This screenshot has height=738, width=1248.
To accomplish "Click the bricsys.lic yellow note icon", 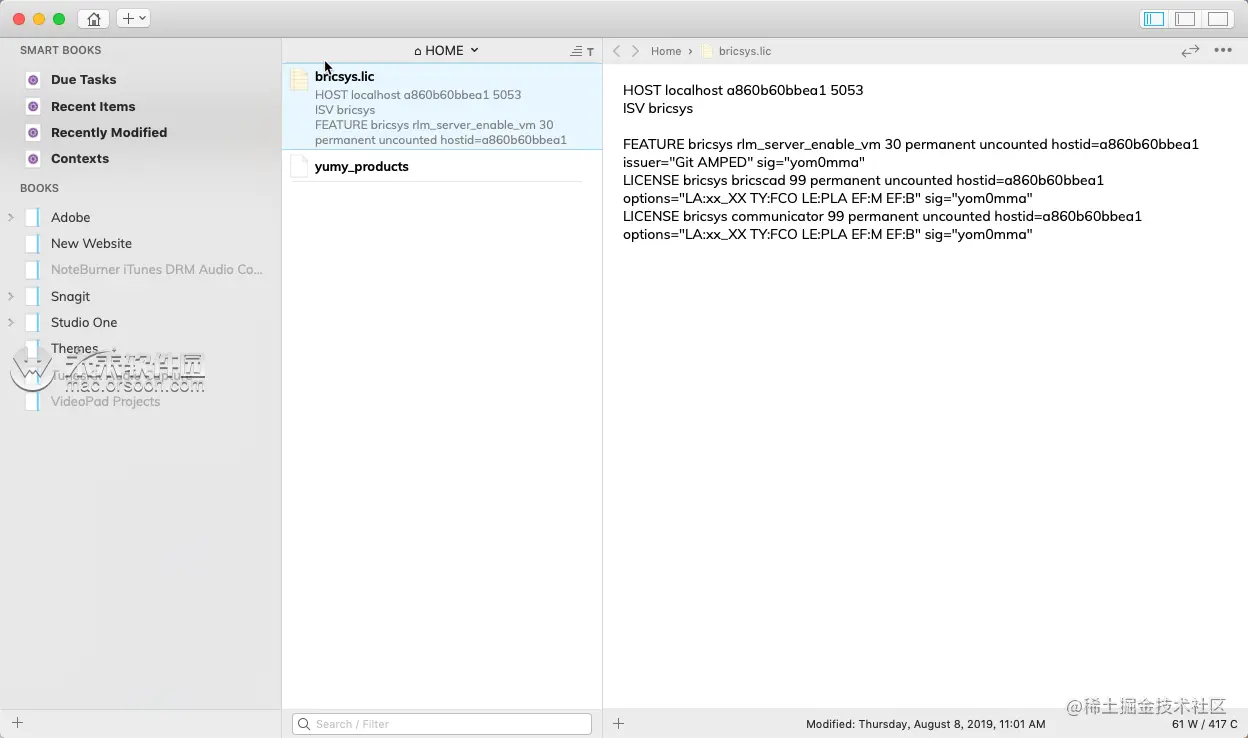I will click(x=299, y=80).
